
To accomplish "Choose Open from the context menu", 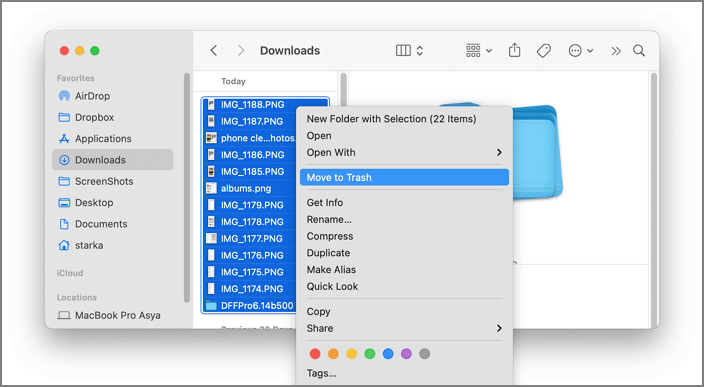I will (404, 136).
